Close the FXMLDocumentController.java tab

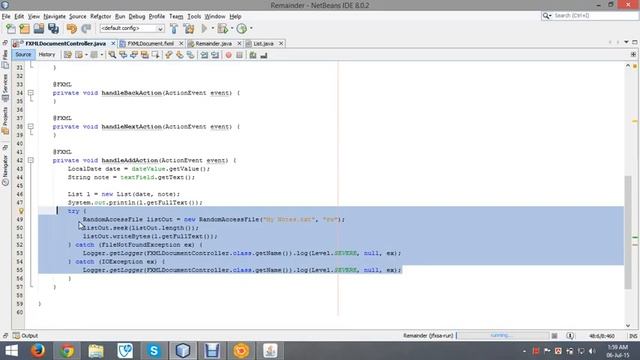tap(113, 44)
